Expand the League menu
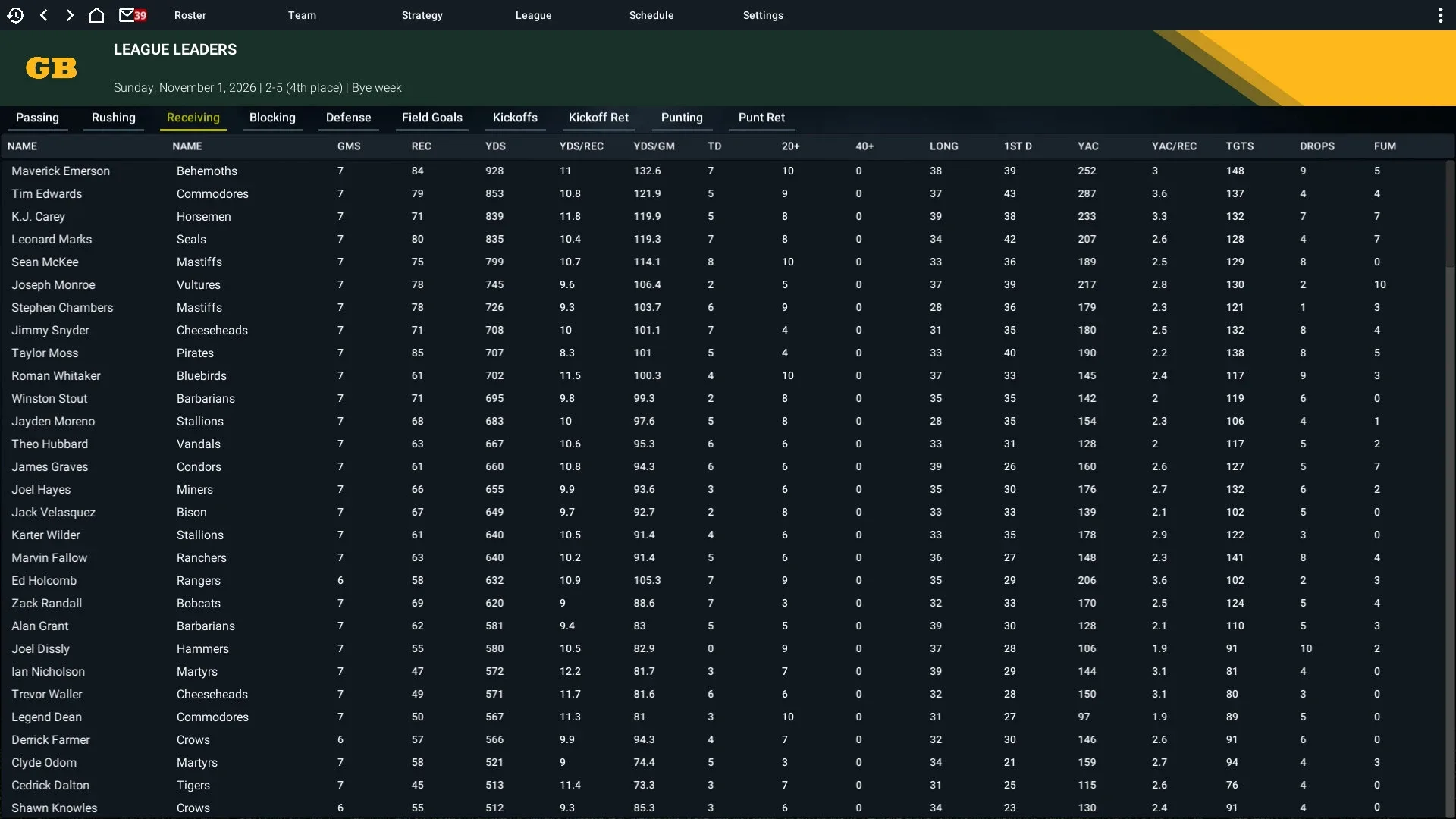This screenshot has height=819, width=1456. (533, 15)
